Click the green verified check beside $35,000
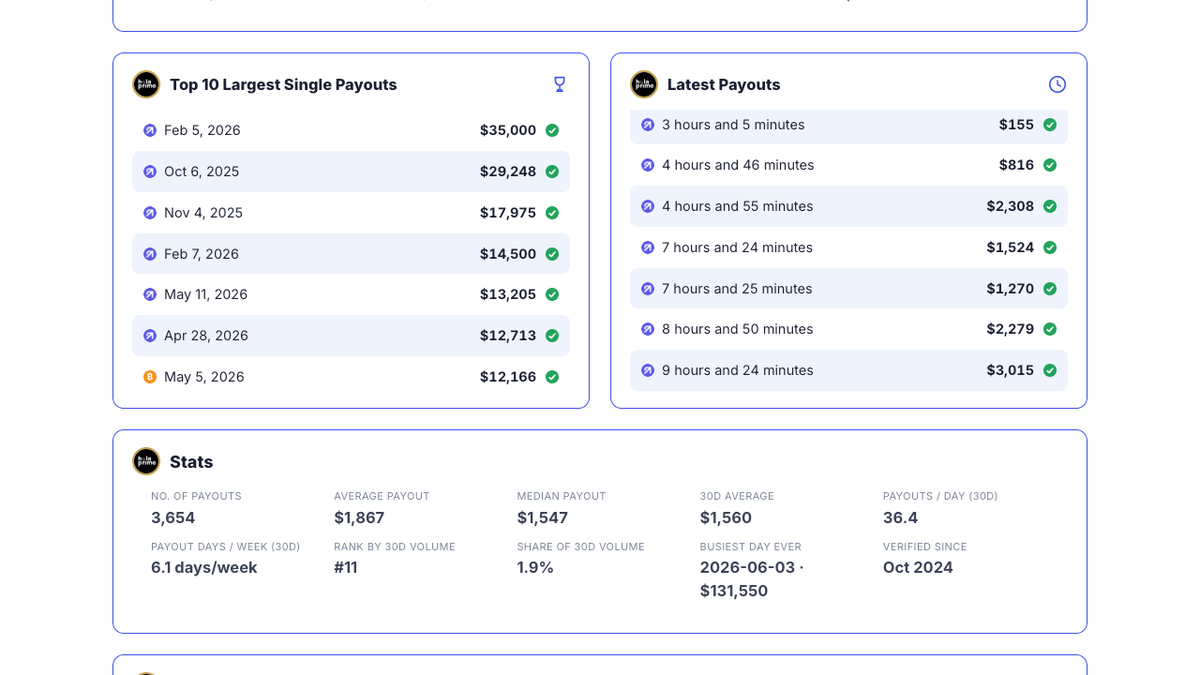This screenshot has height=675, width=1200. click(552, 130)
